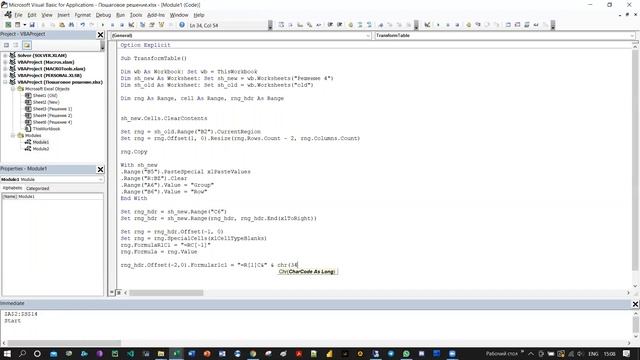The width and height of the screenshot is (640, 360).
Task: Click the Undo arrow in the toolbar
Action: [82, 25]
